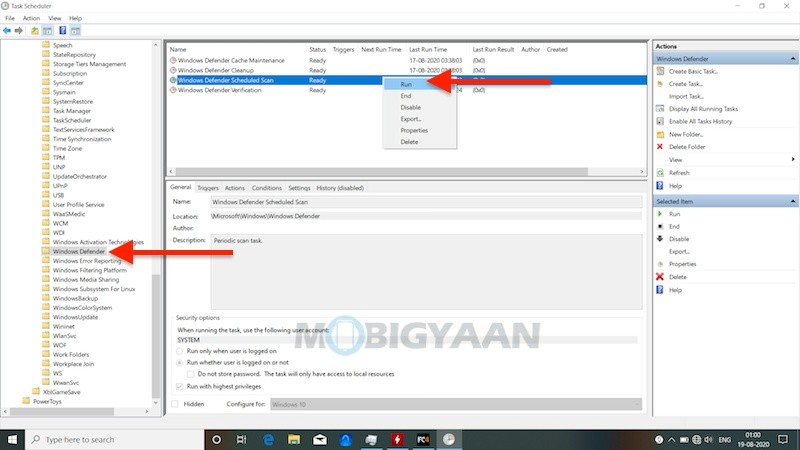Select the Windows Defender folder in tree

coord(79,252)
